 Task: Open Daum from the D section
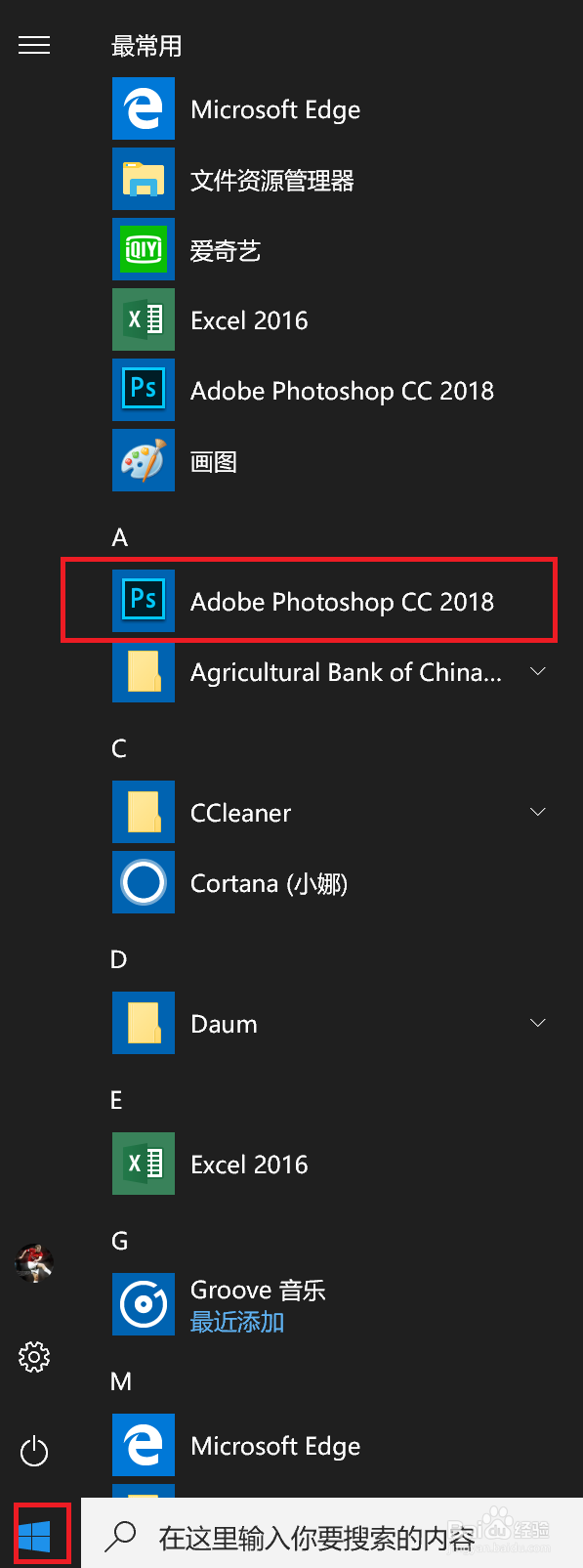(224, 1023)
